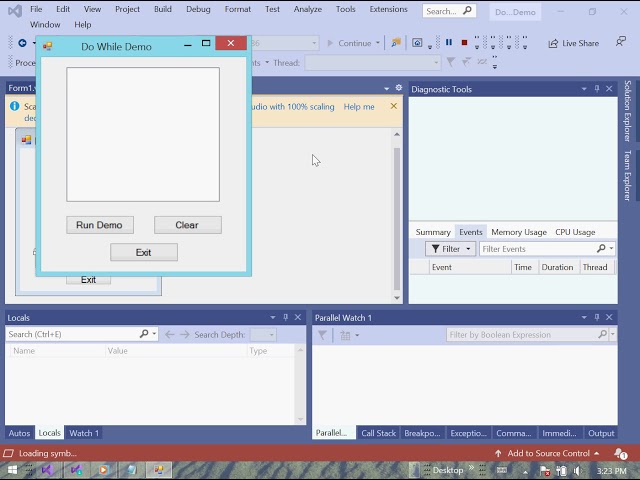Open the Continue button dropdown arrow

click(x=378, y=43)
